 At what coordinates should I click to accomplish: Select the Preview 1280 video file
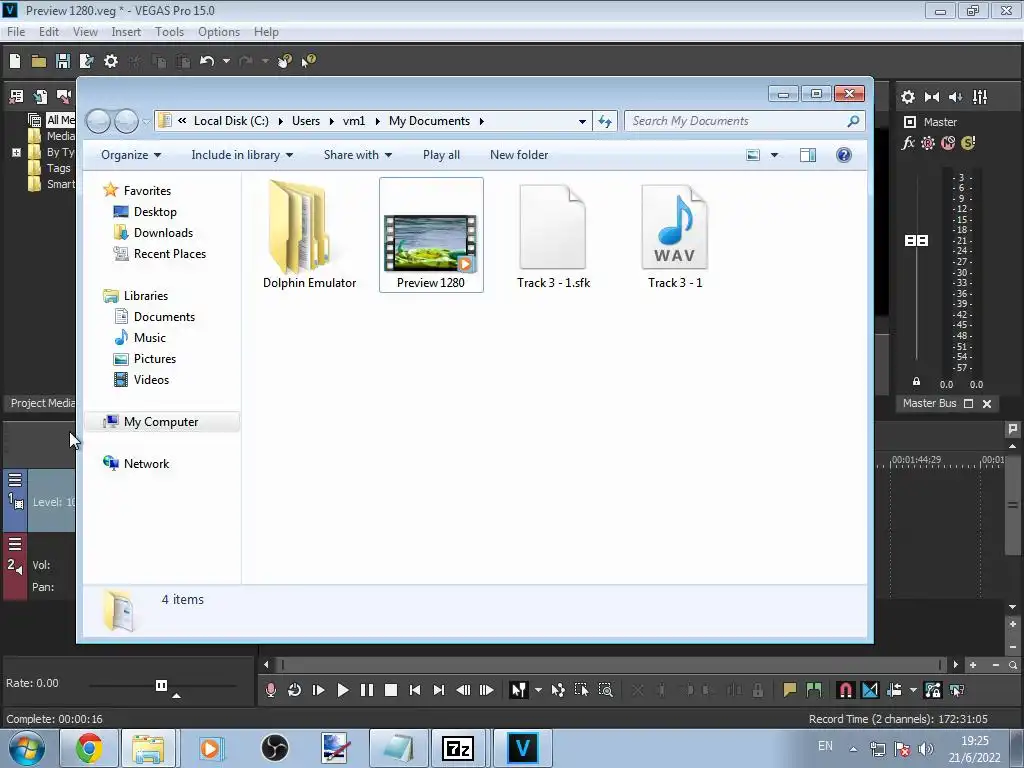coord(431,235)
